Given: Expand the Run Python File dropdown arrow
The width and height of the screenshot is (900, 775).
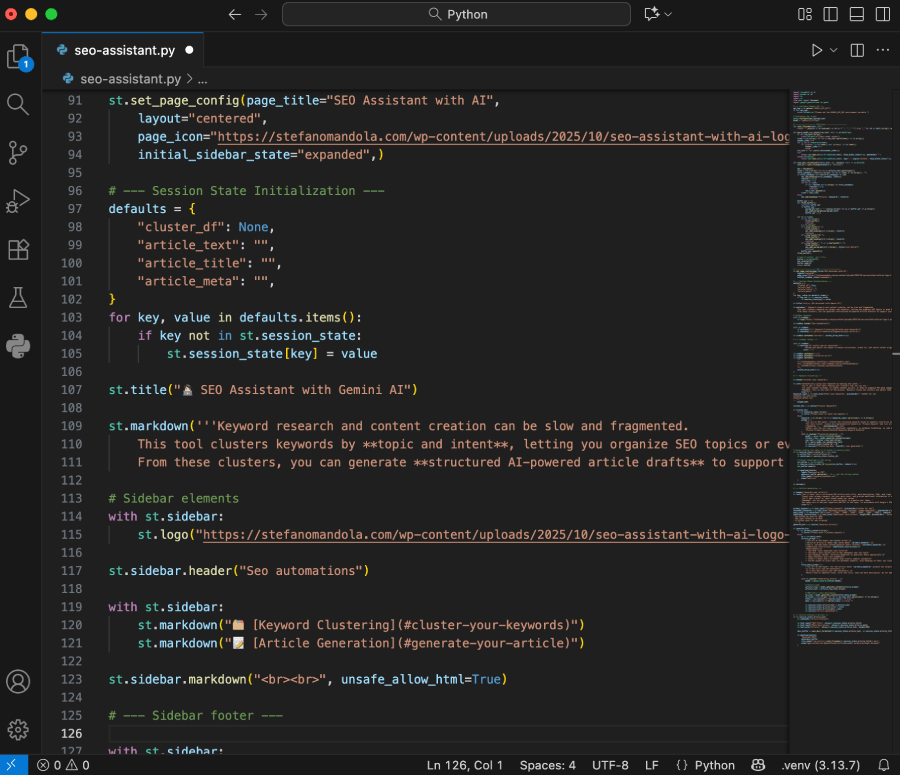Looking at the screenshot, I should click(x=833, y=50).
